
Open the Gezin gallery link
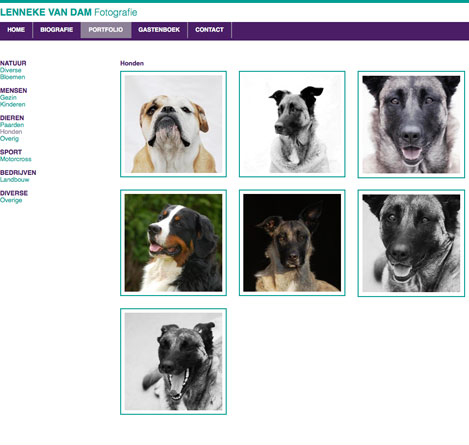pyautogui.click(x=8, y=98)
